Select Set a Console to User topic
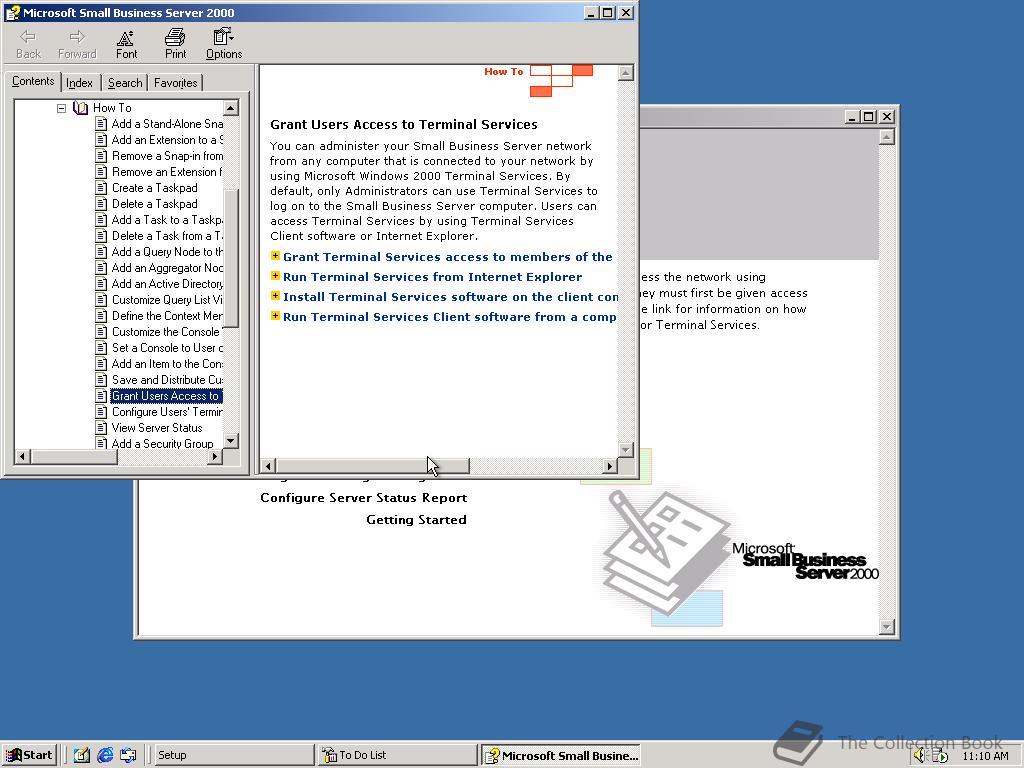 pyautogui.click(x=167, y=347)
